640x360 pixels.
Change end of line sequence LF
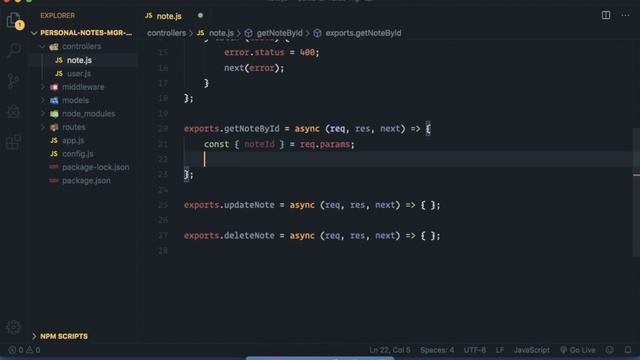coord(500,350)
